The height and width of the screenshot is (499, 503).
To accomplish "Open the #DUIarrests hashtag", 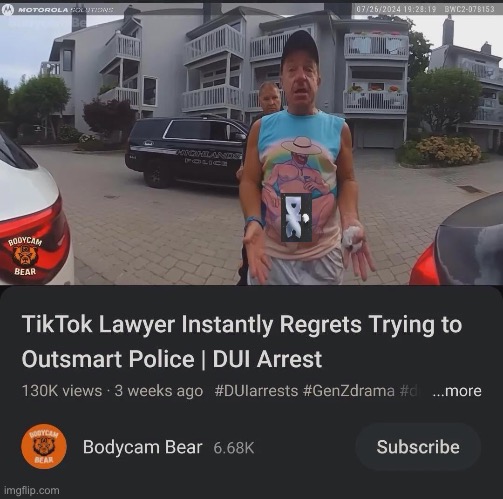I will (x=256, y=391).
